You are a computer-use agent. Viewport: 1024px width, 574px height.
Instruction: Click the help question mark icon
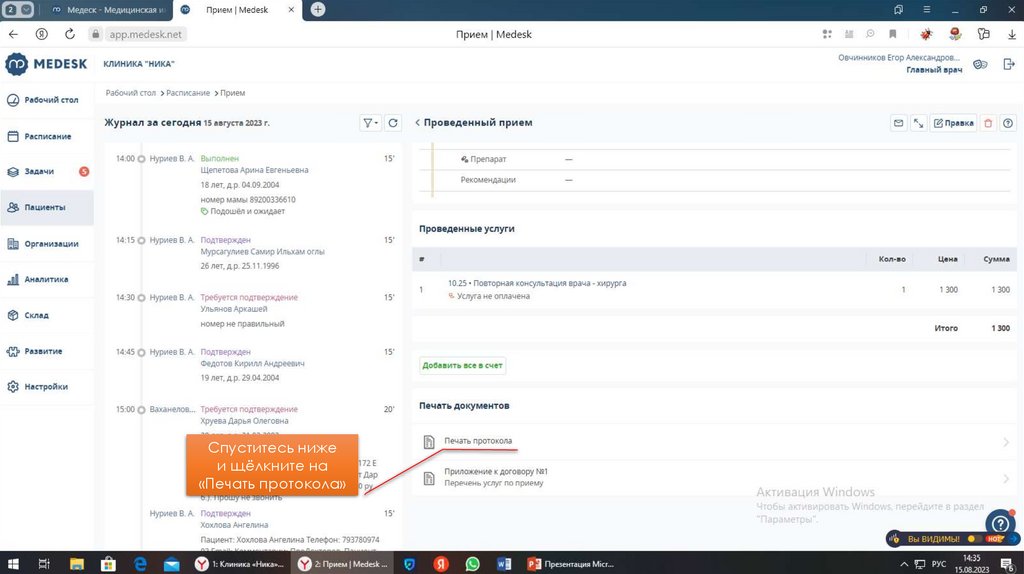pyautogui.click(x=999, y=523)
